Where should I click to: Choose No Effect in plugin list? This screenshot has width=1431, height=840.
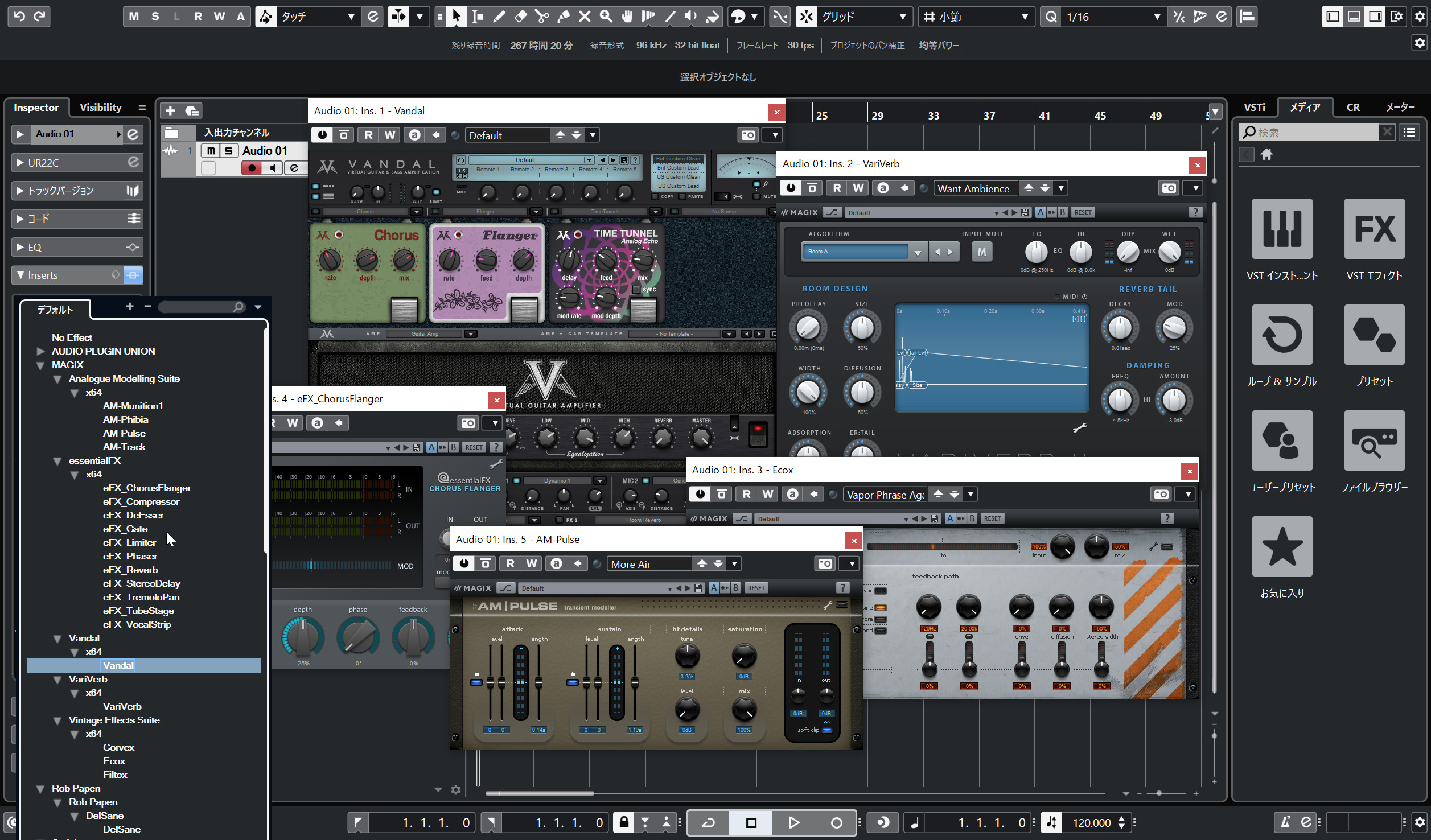(72, 337)
